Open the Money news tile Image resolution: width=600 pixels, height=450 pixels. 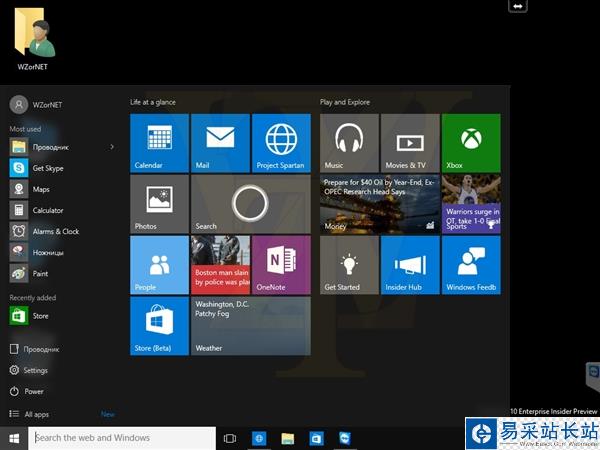point(380,204)
